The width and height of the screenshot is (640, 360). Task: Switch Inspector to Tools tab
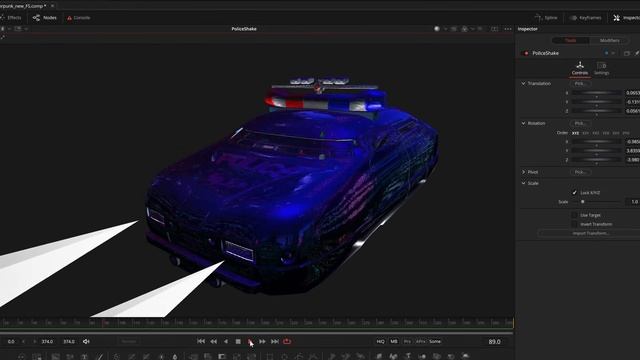click(x=570, y=40)
